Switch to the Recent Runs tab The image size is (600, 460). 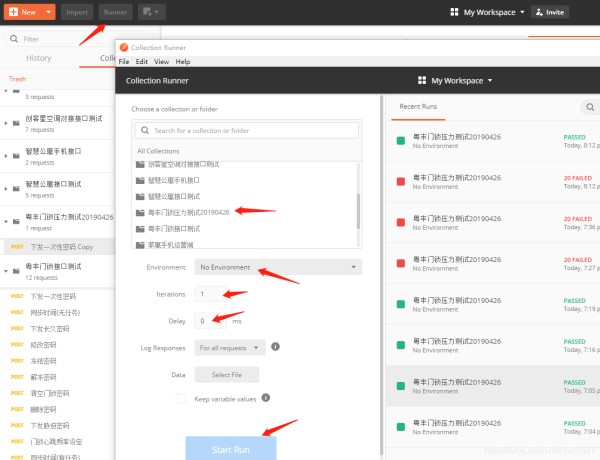(x=418, y=107)
